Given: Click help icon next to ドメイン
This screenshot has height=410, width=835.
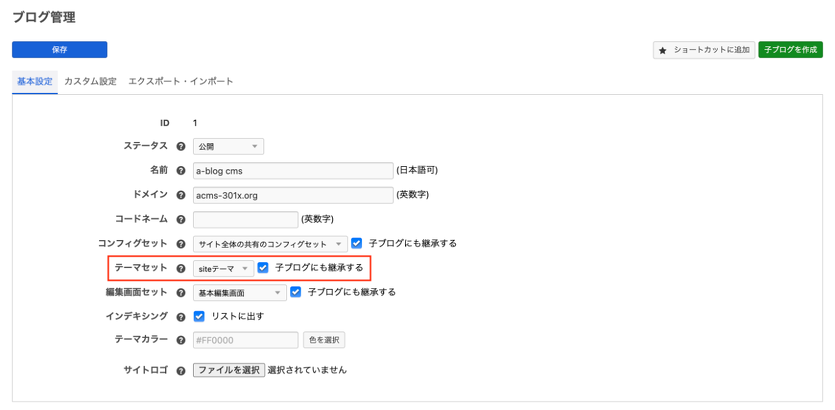Looking at the screenshot, I should point(181,195).
